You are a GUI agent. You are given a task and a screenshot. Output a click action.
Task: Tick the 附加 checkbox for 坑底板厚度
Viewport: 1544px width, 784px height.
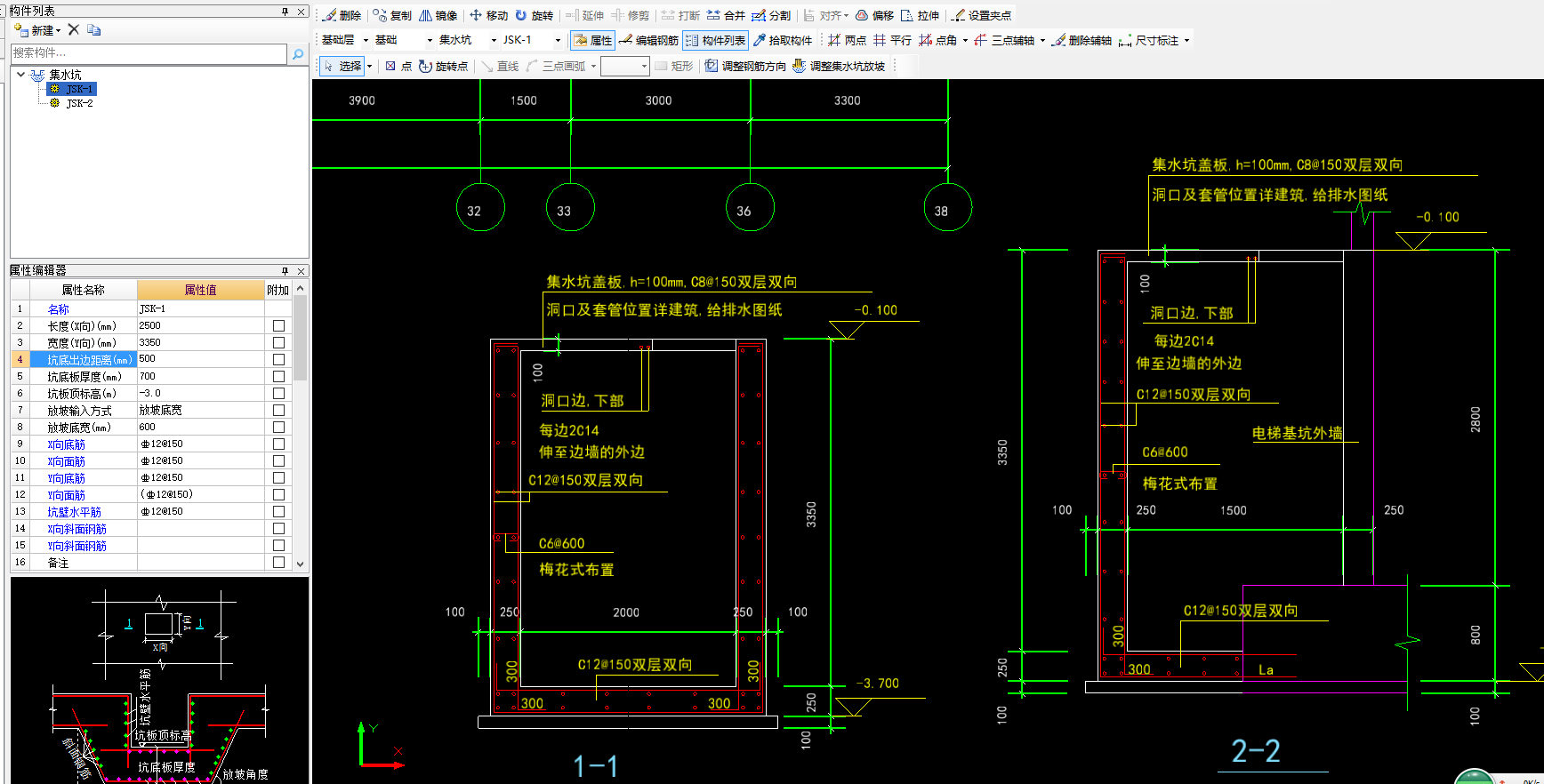click(x=278, y=377)
